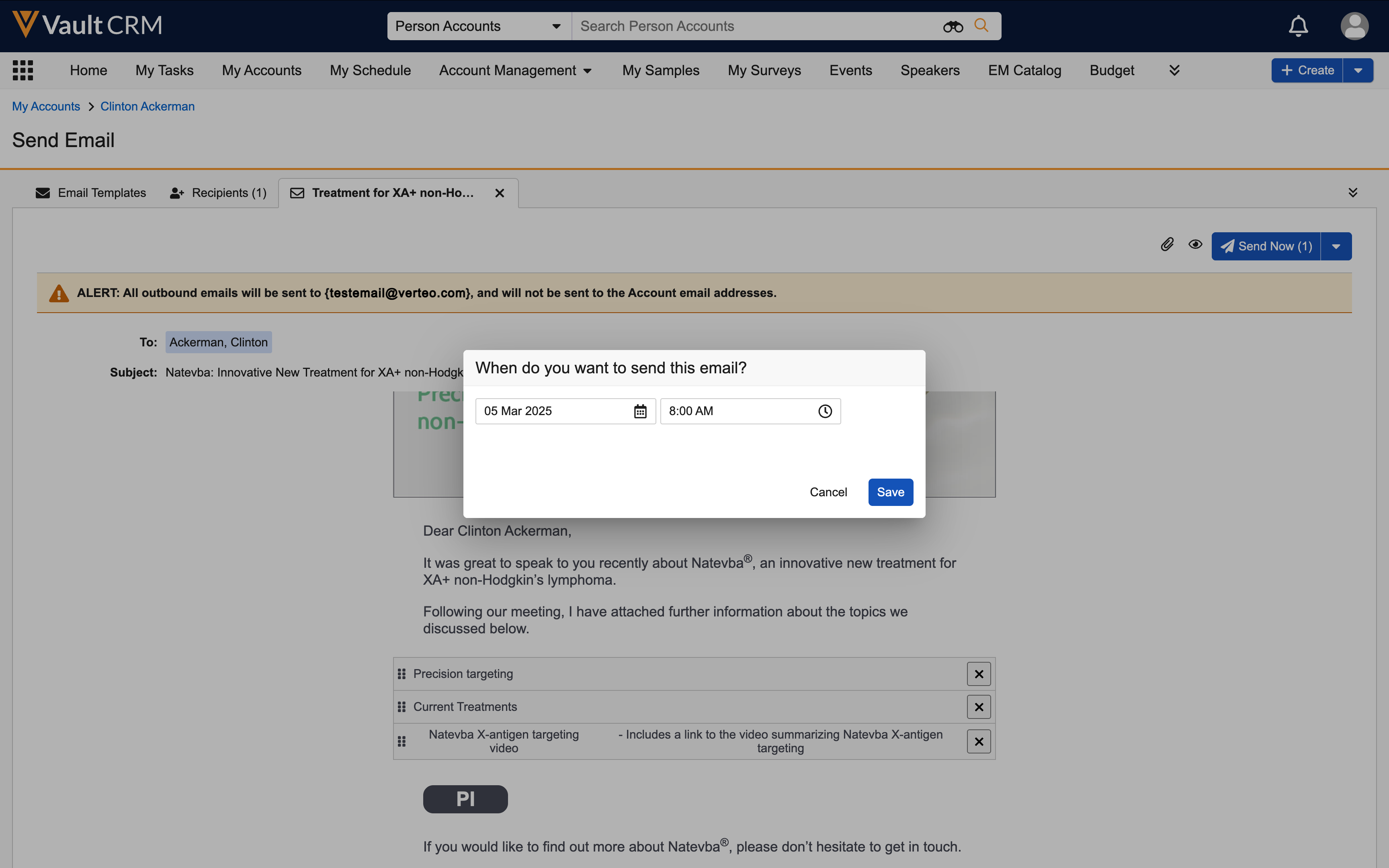Cancel the email scheduling dialog
The width and height of the screenshot is (1389, 868).
tap(828, 492)
